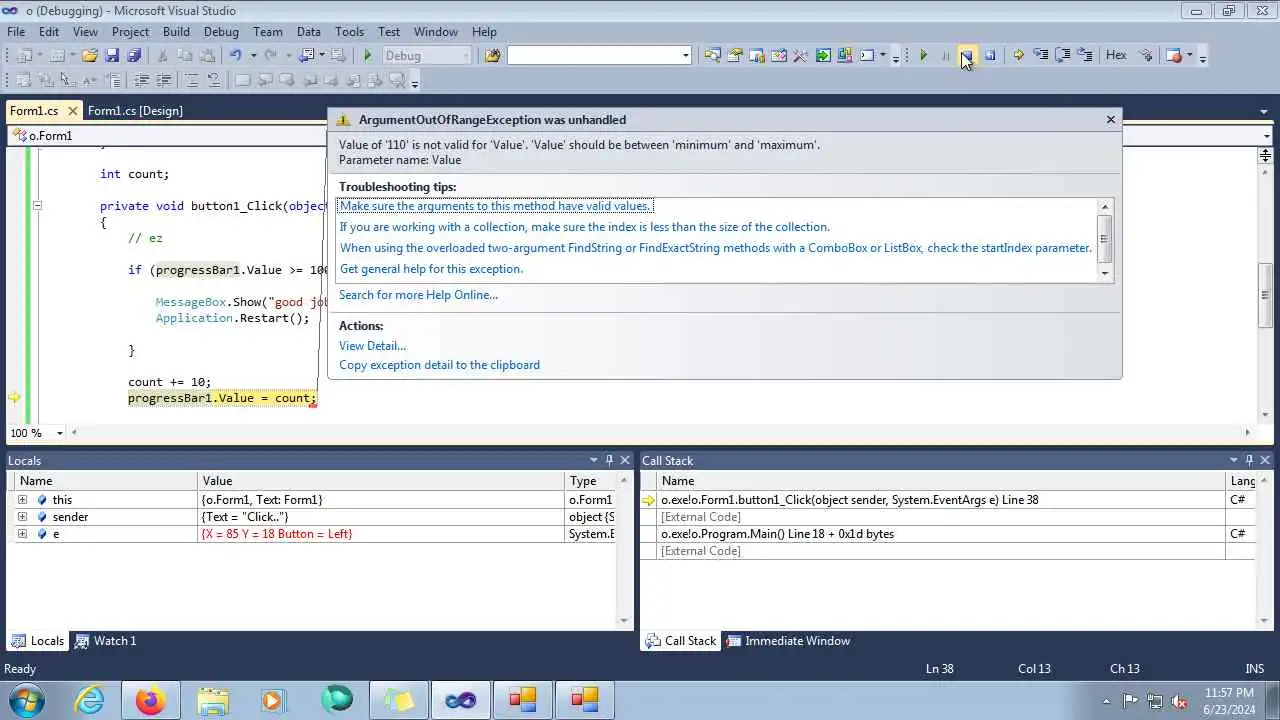Pin toggle for the Locals panel

[609, 460]
